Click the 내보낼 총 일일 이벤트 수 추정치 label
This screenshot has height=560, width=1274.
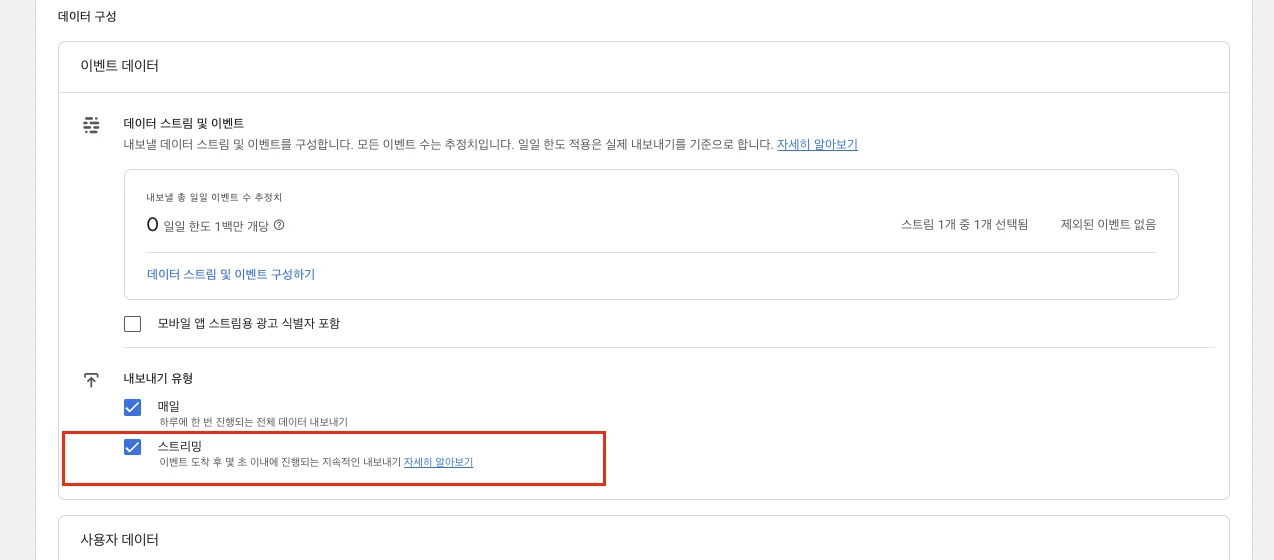point(214,197)
